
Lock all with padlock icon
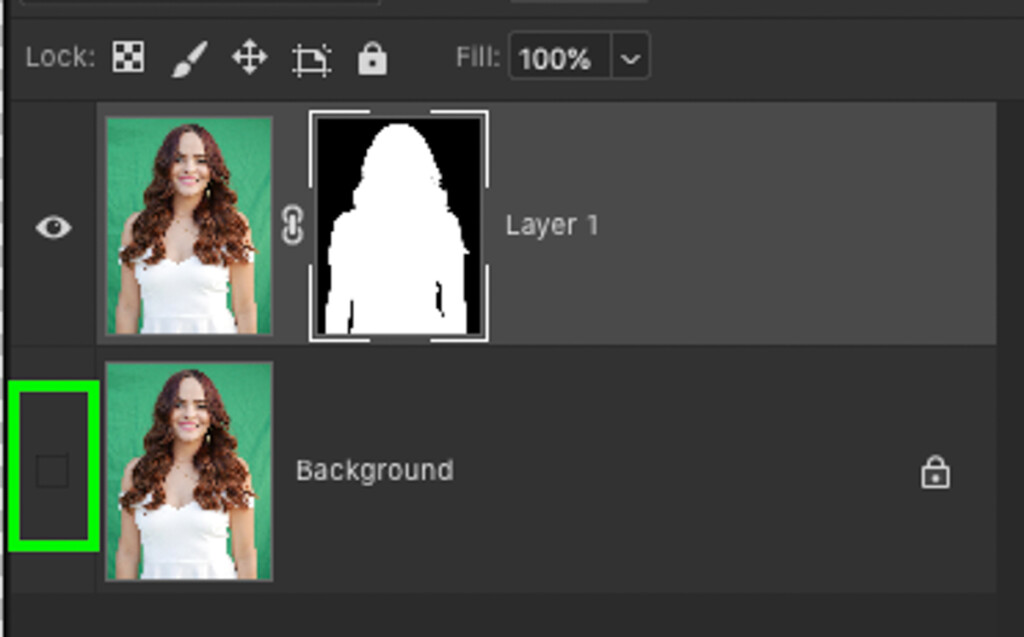point(372,59)
